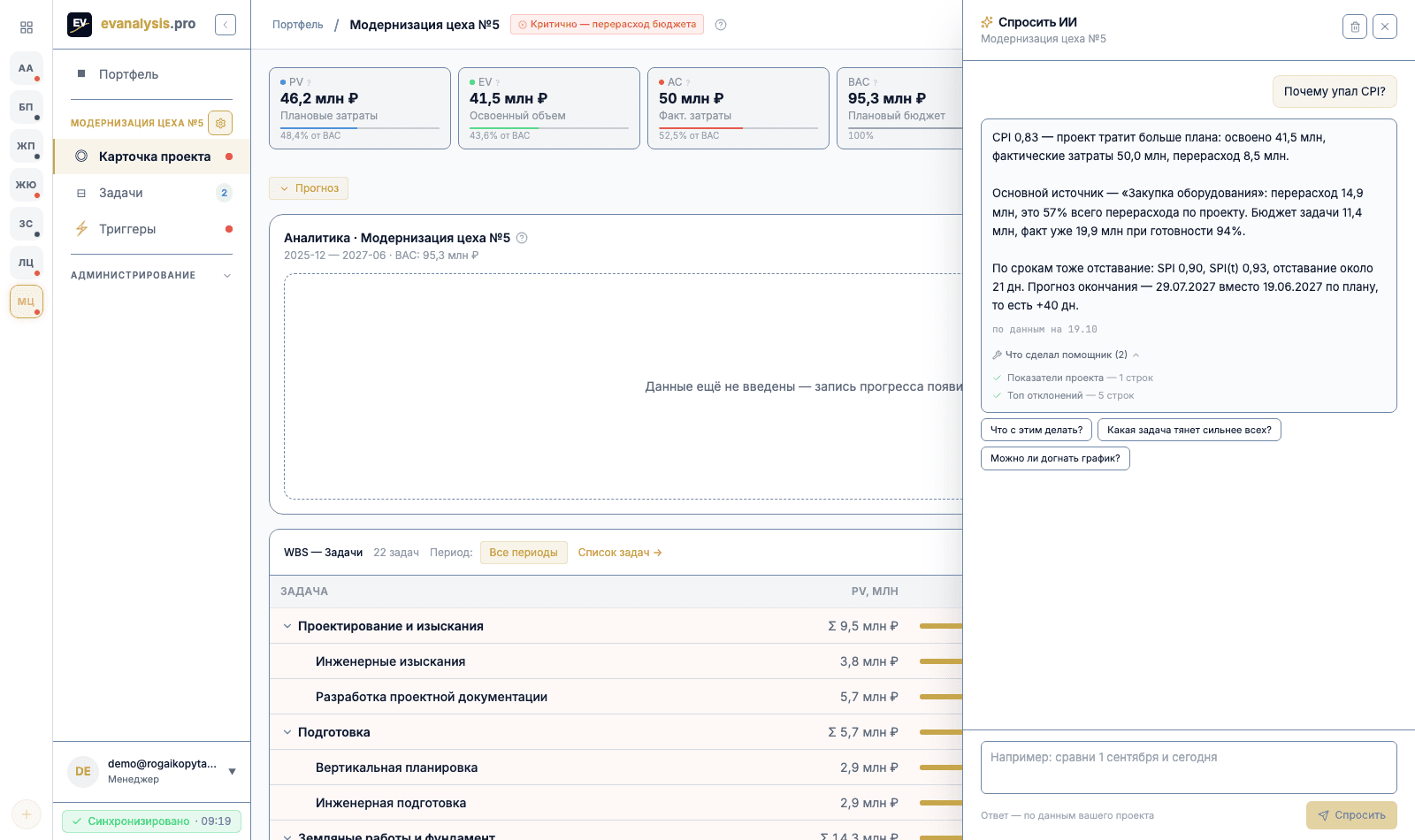Open Триггеры in the sidebar

[151, 229]
